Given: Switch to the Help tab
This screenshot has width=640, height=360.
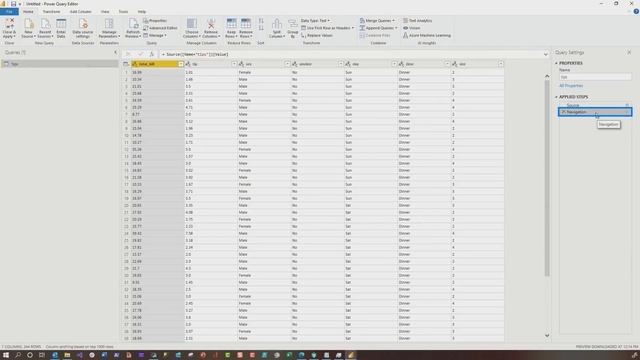Looking at the screenshot, I should pos(142,12).
